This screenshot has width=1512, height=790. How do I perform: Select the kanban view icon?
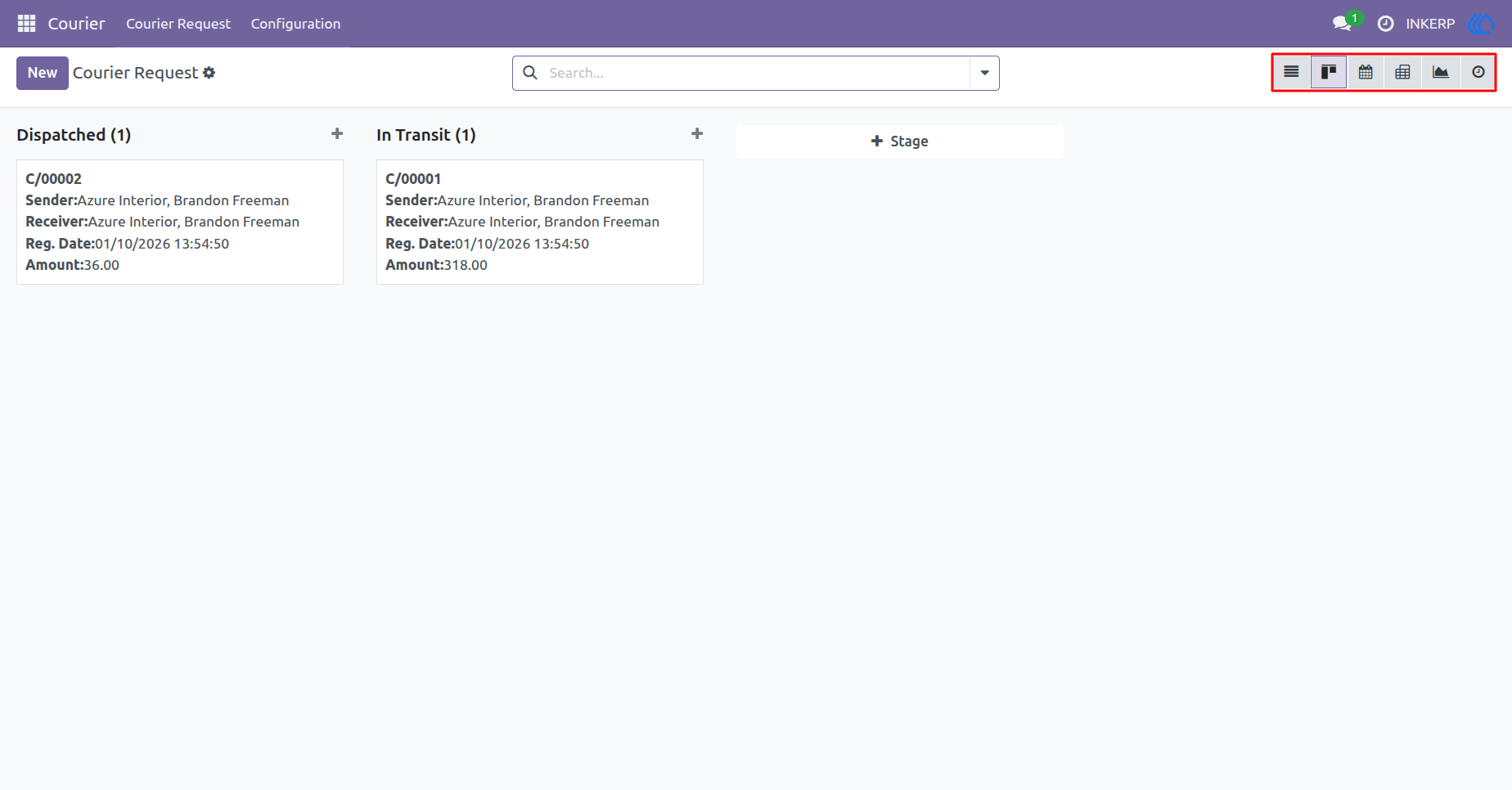(1329, 73)
